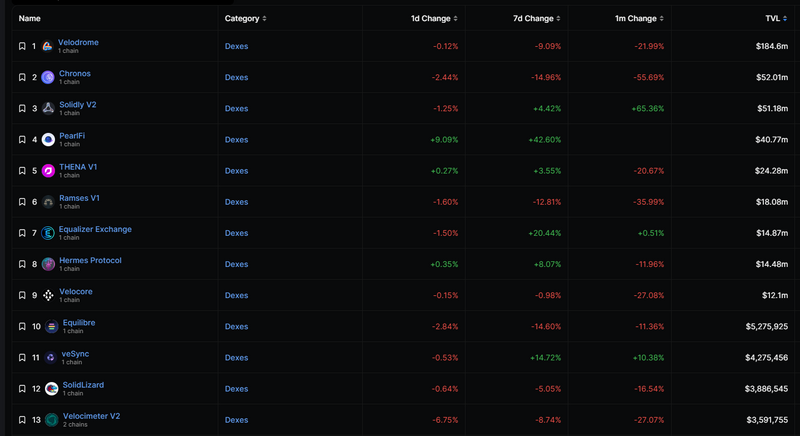
Task: Open Equalizer Exchange protocol link
Action: point(95,229)
